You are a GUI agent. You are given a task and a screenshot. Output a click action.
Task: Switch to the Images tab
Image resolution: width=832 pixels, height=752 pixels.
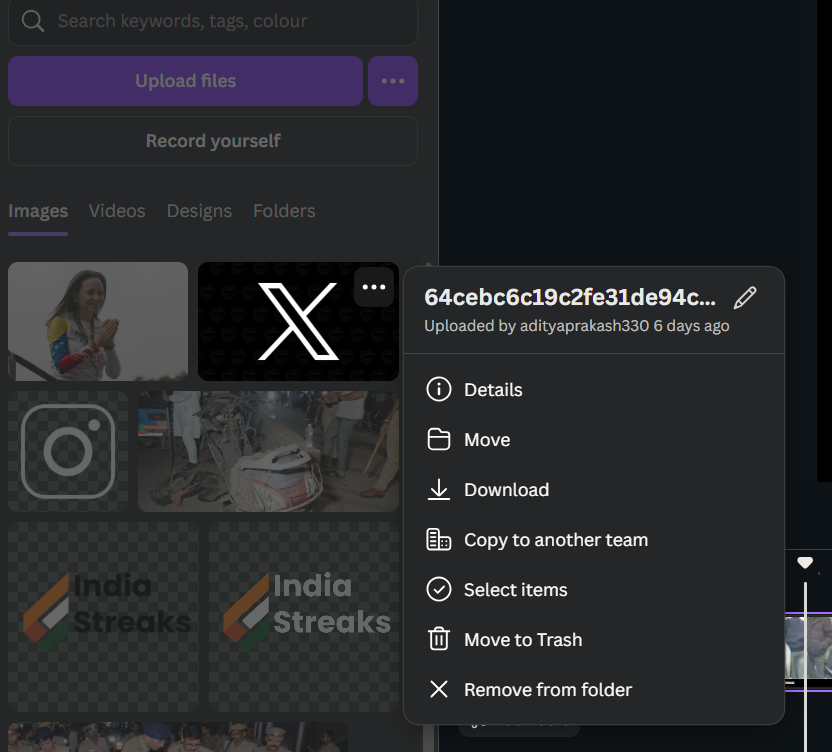coord(38,211)
